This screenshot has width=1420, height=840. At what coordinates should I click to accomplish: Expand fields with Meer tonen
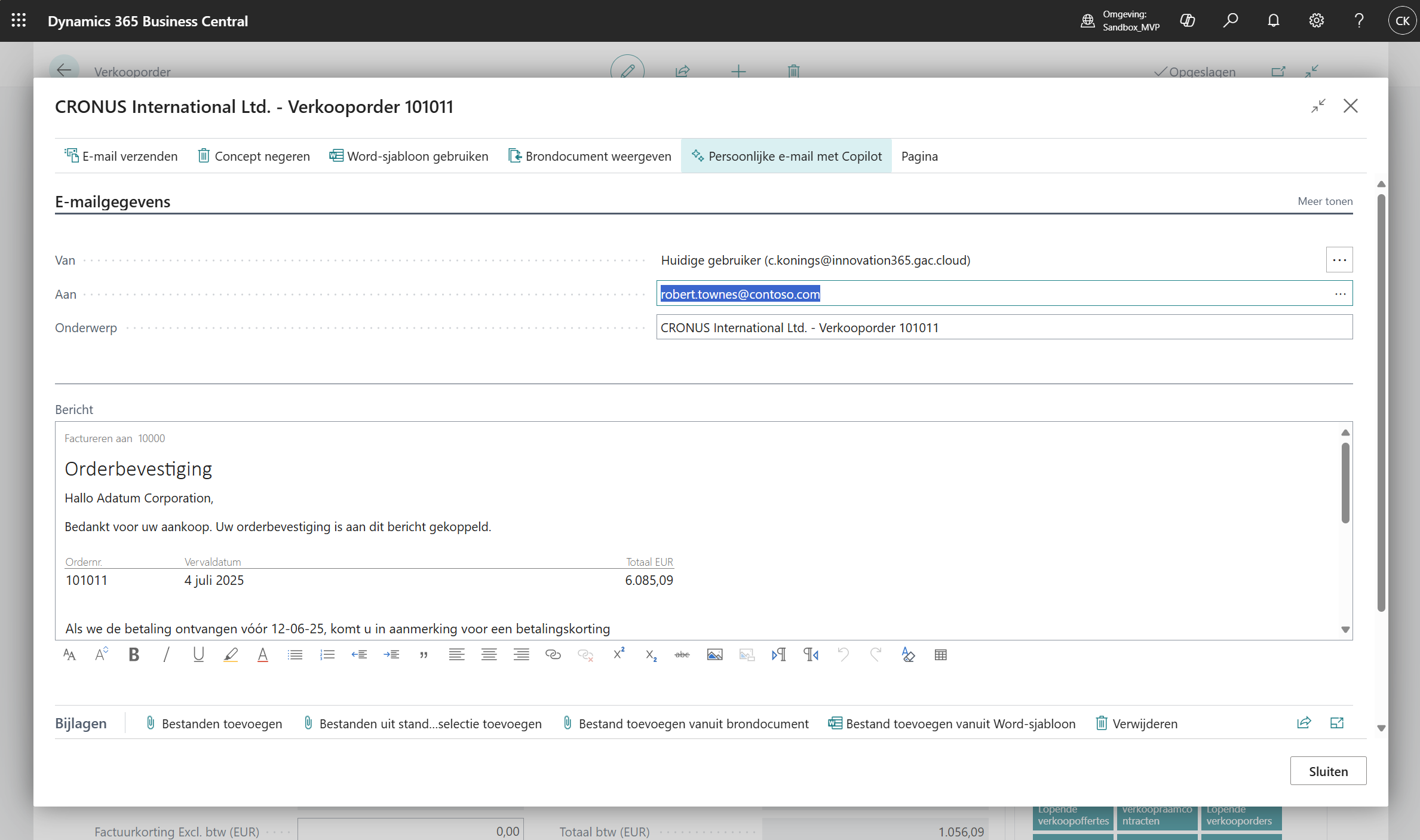1324,201
